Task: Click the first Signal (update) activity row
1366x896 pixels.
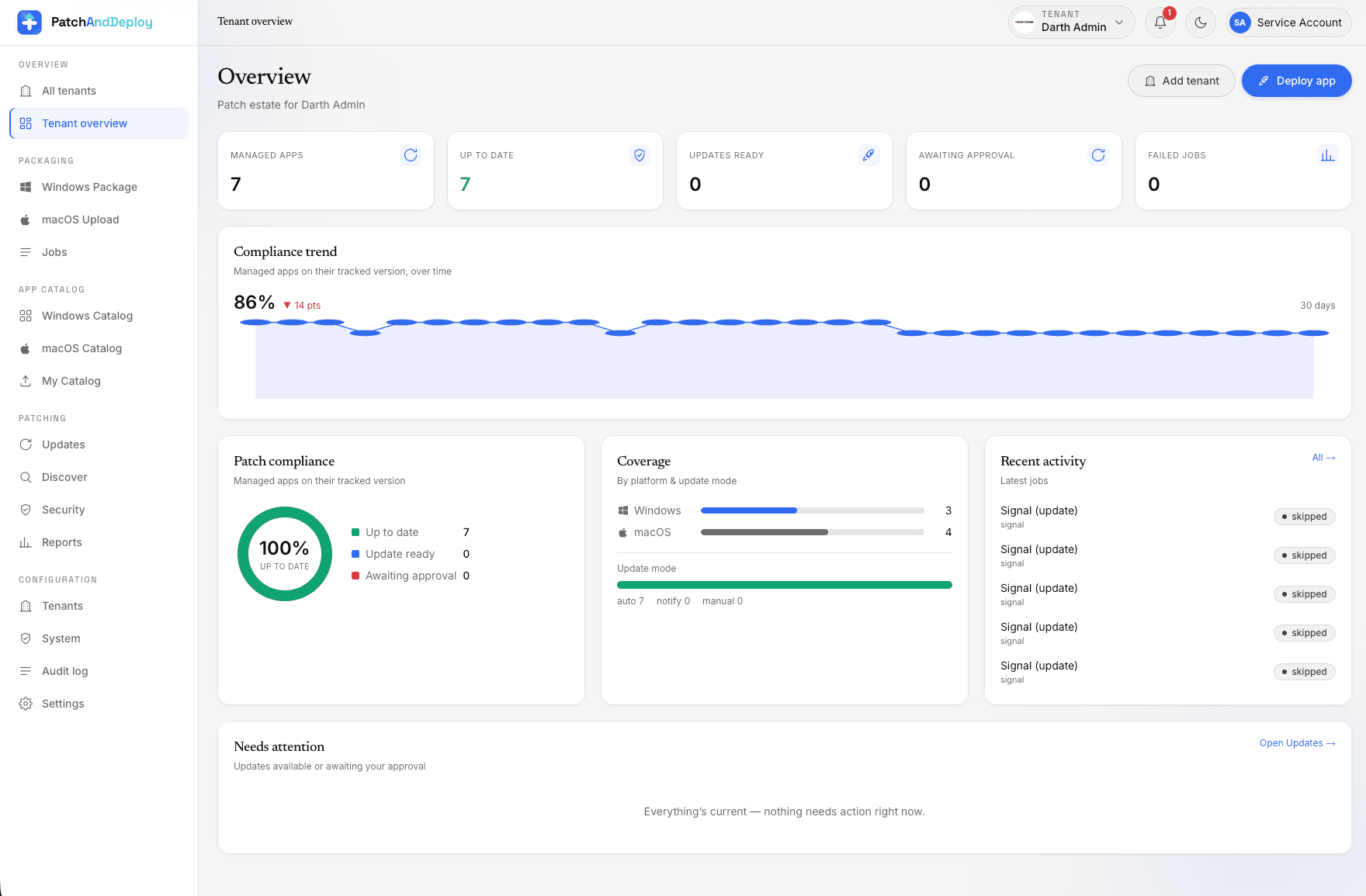Action: coord(1168,517)
